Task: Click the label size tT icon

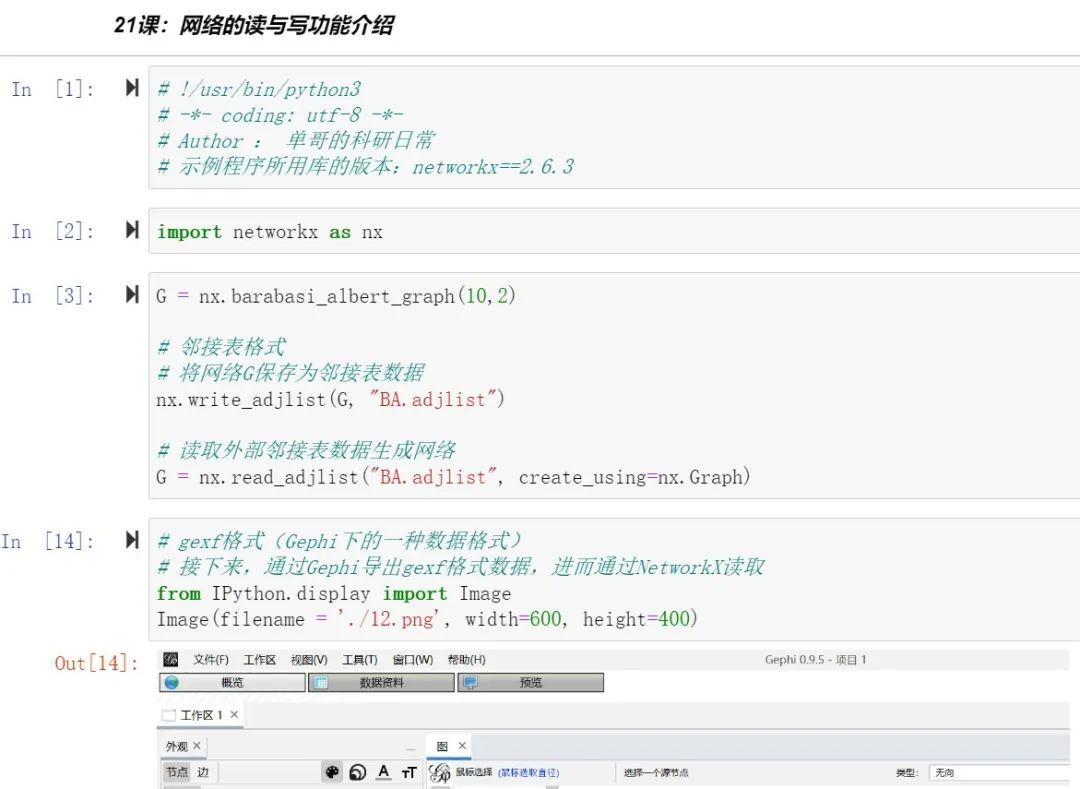Action: click(409, 772)
